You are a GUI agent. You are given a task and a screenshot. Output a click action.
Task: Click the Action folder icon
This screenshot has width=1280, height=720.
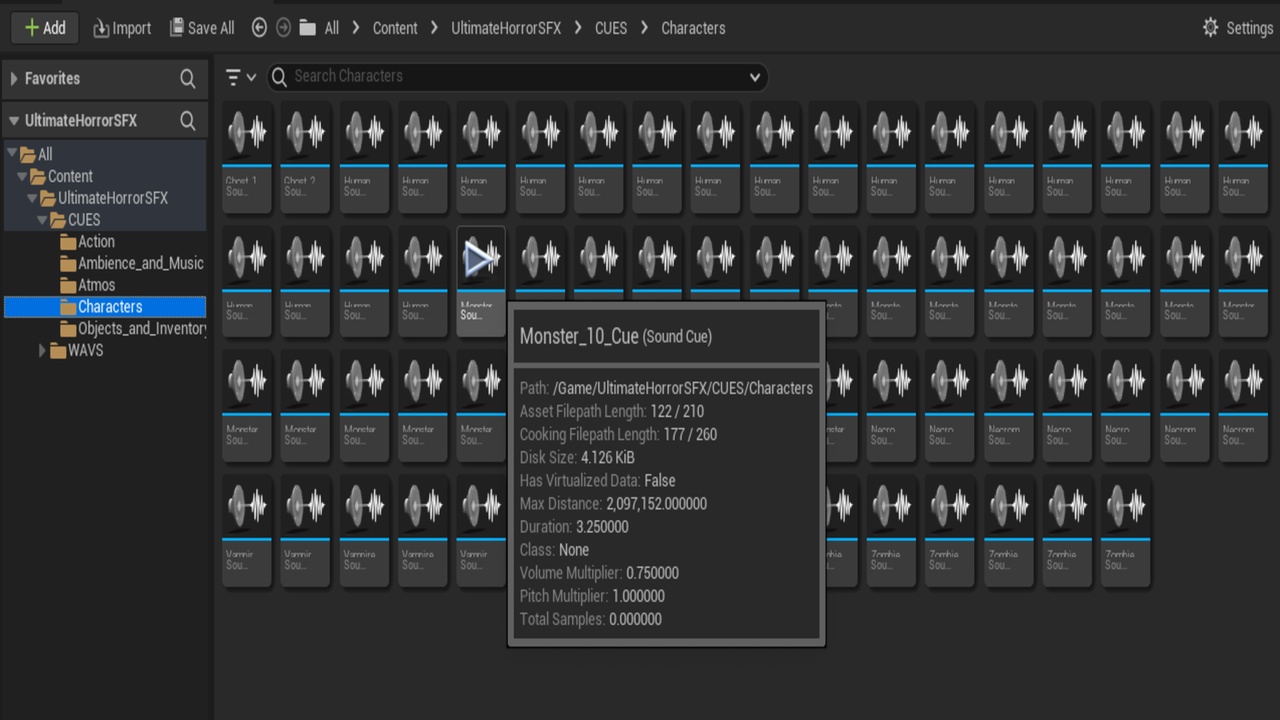coord(69,242)
